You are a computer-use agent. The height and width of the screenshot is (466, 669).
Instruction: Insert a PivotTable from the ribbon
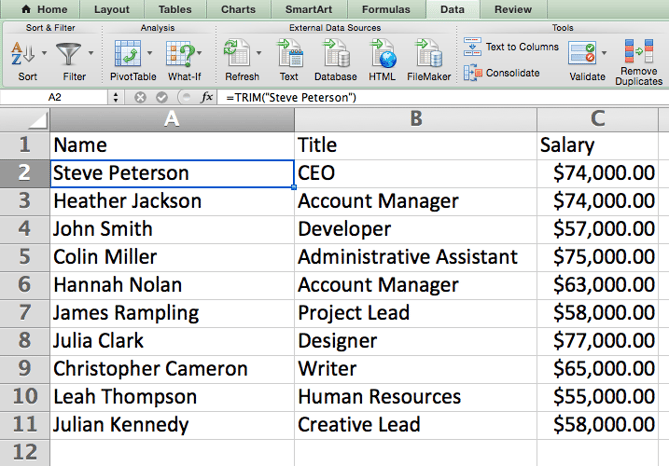coord(127,53)
